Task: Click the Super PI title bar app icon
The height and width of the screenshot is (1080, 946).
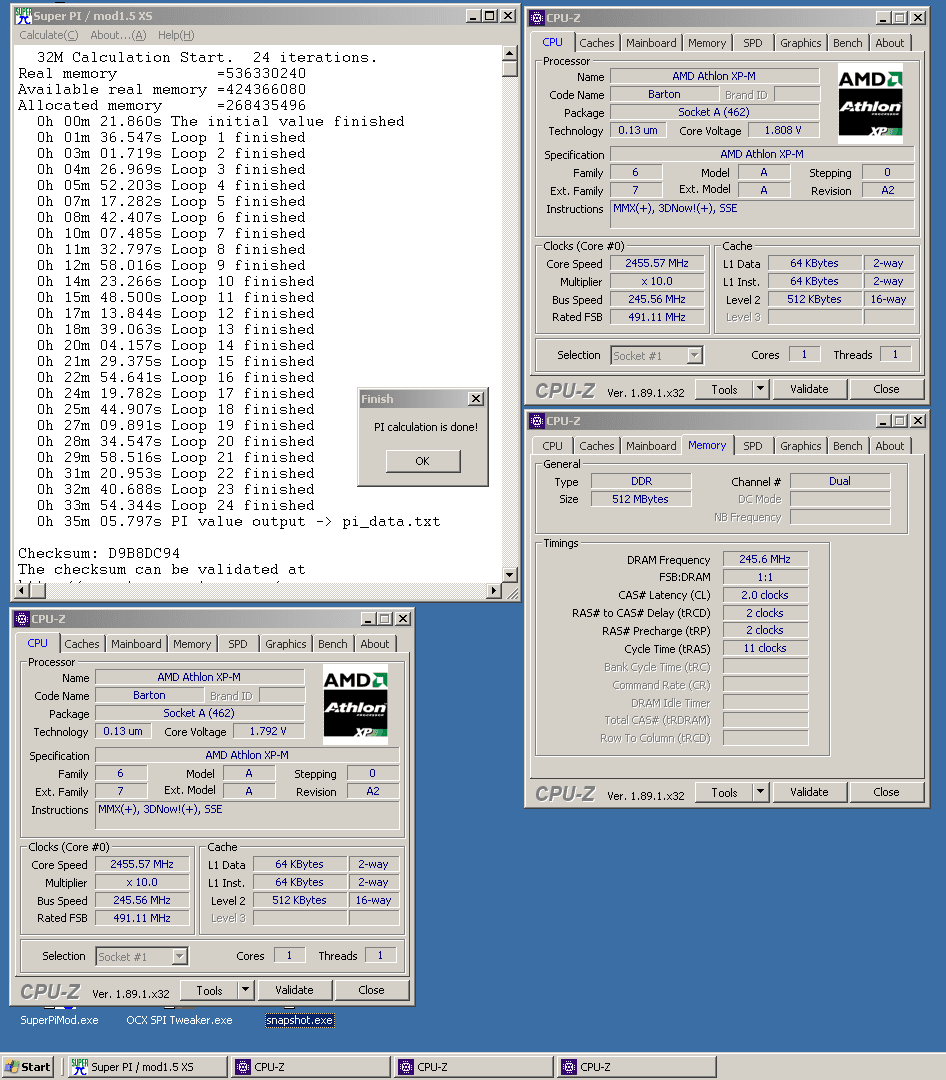Action: click(x=23, y=16)
